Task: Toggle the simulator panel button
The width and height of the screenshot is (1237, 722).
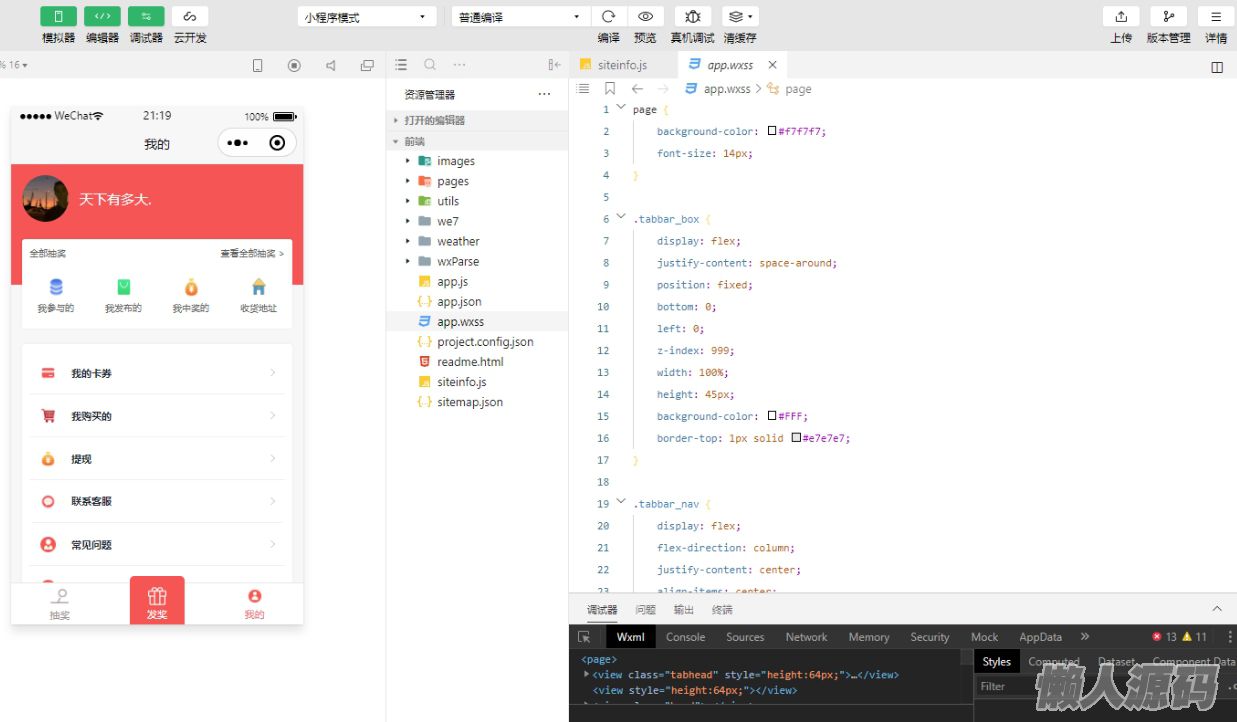Action: [x=58, y=17]
